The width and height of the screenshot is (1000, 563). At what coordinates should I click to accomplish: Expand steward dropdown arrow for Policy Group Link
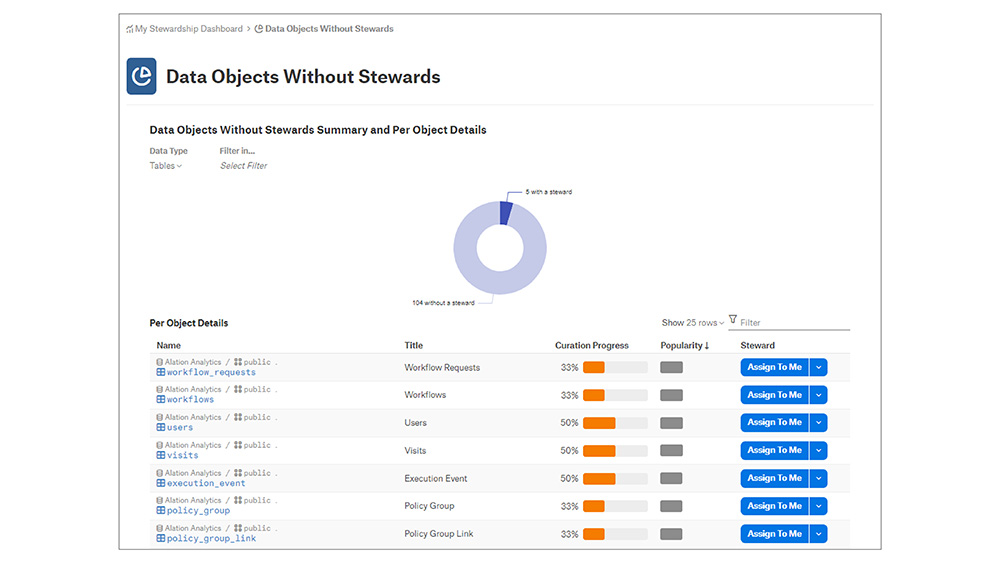819,534
